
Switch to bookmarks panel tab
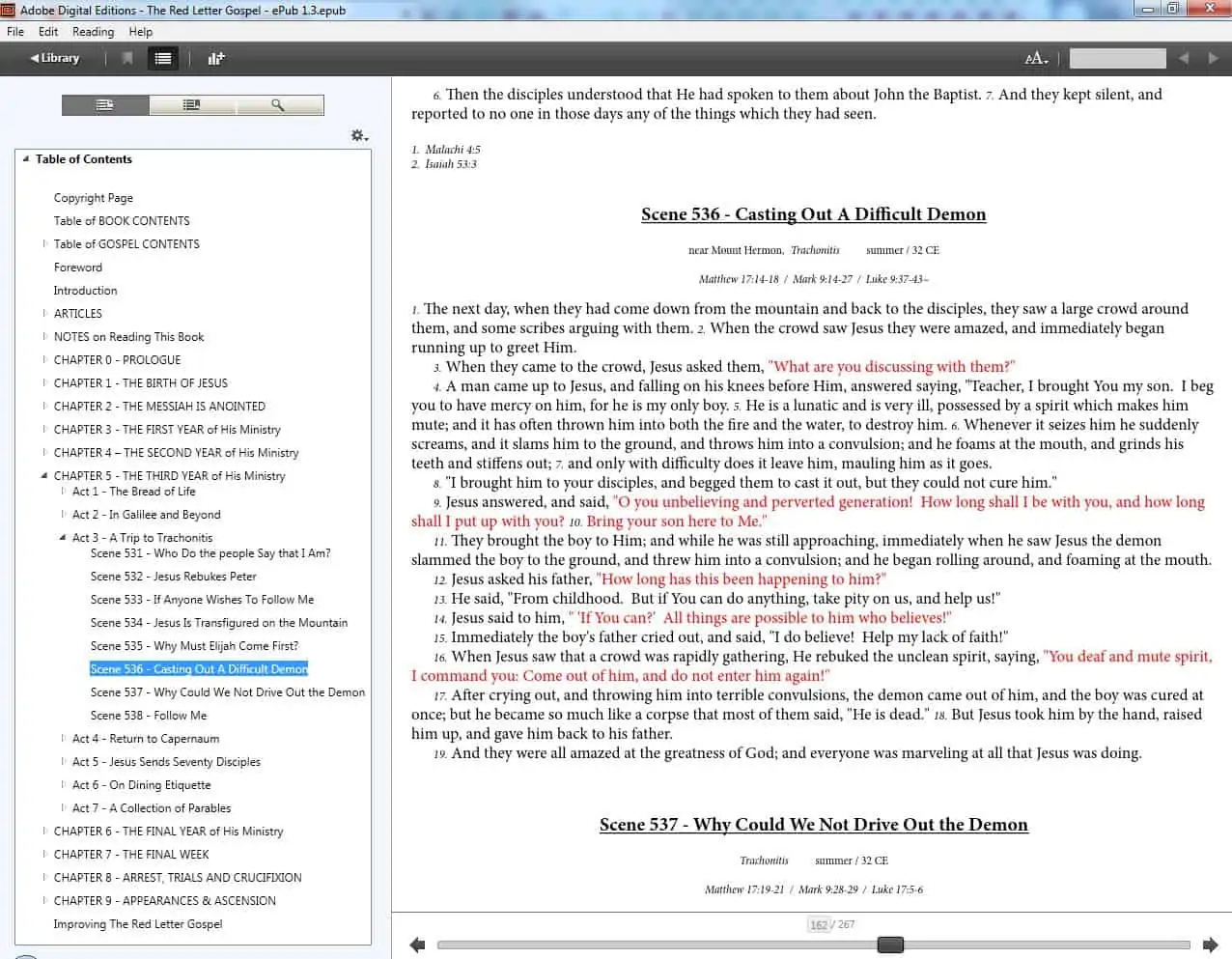tap(192, 104)
